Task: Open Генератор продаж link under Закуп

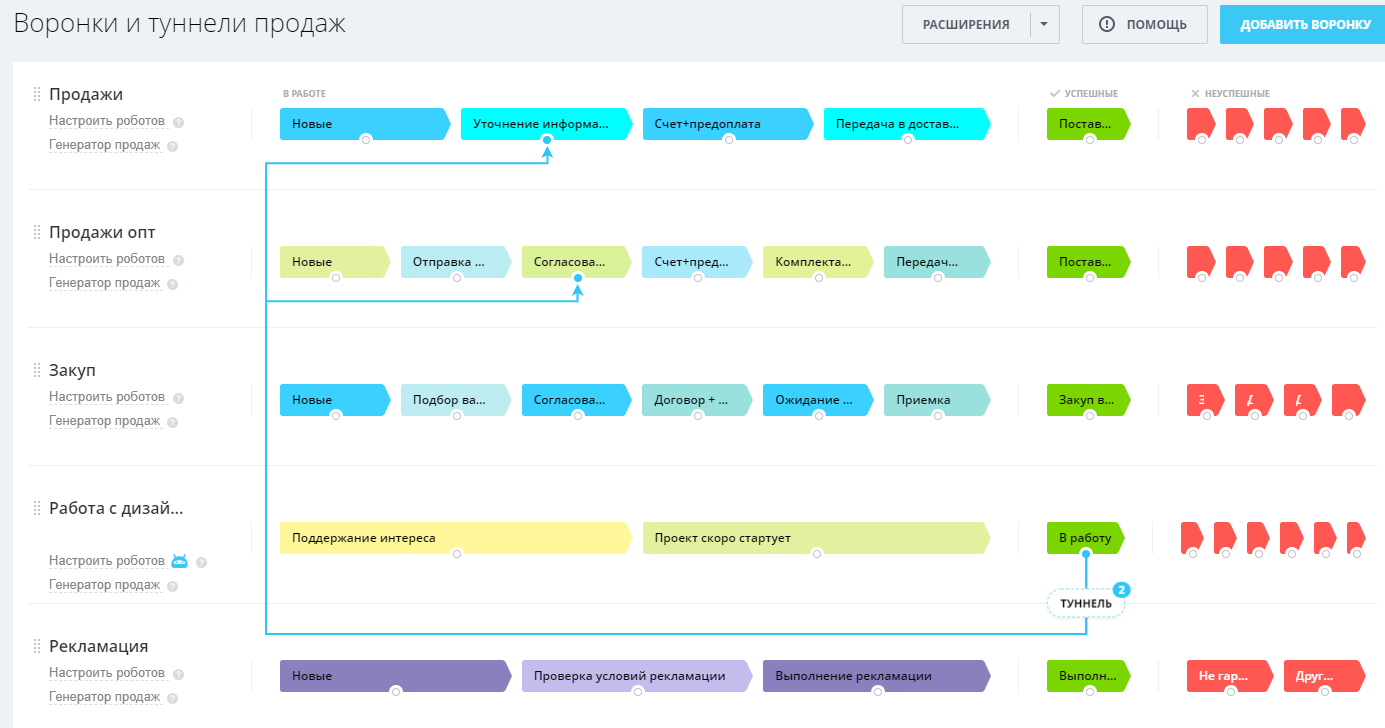Action: (x=104, y=421)
